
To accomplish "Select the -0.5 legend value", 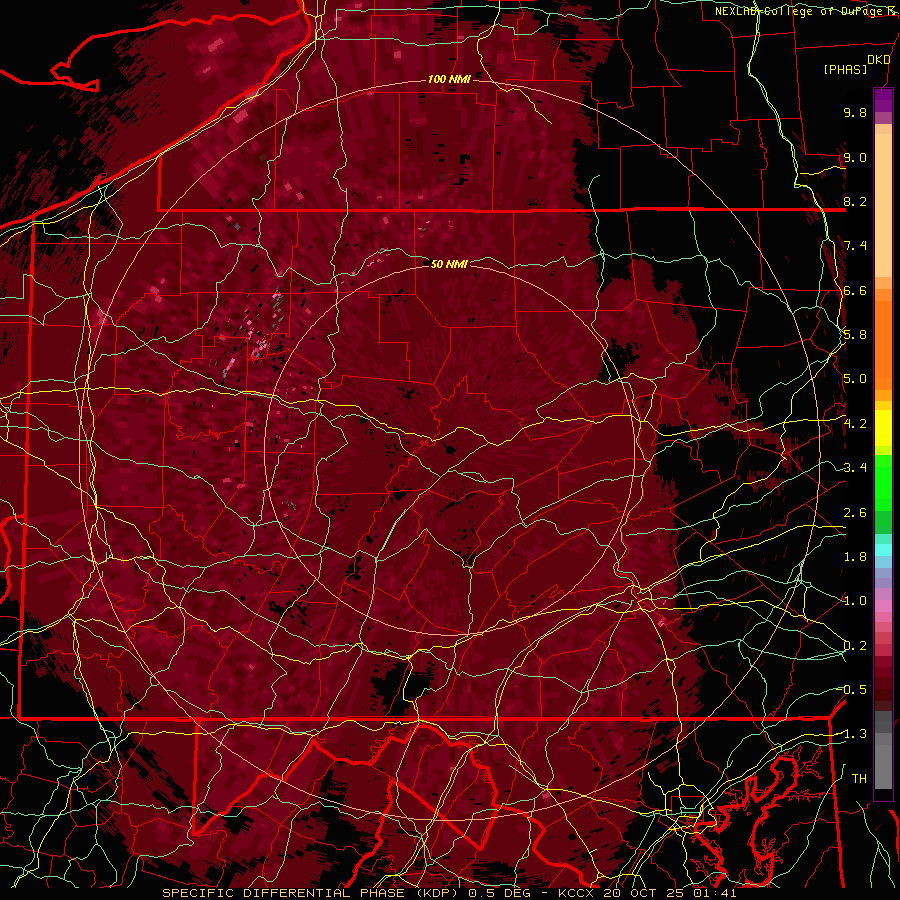I will tap(852, 690).
